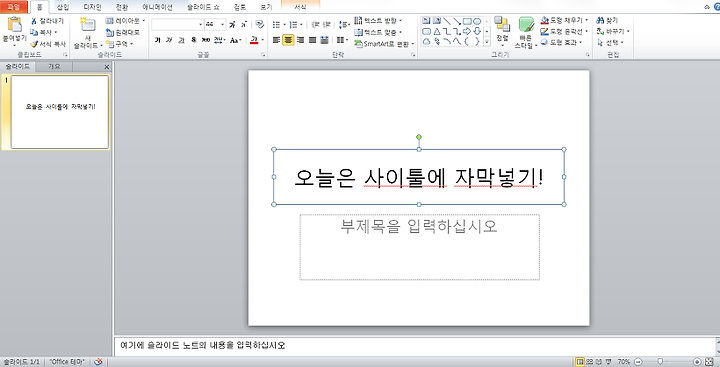The height and width of the screenshot is (367, 720).
Task: Click Align Text (텍스트 맞춤)
Action: click(378, 32)
